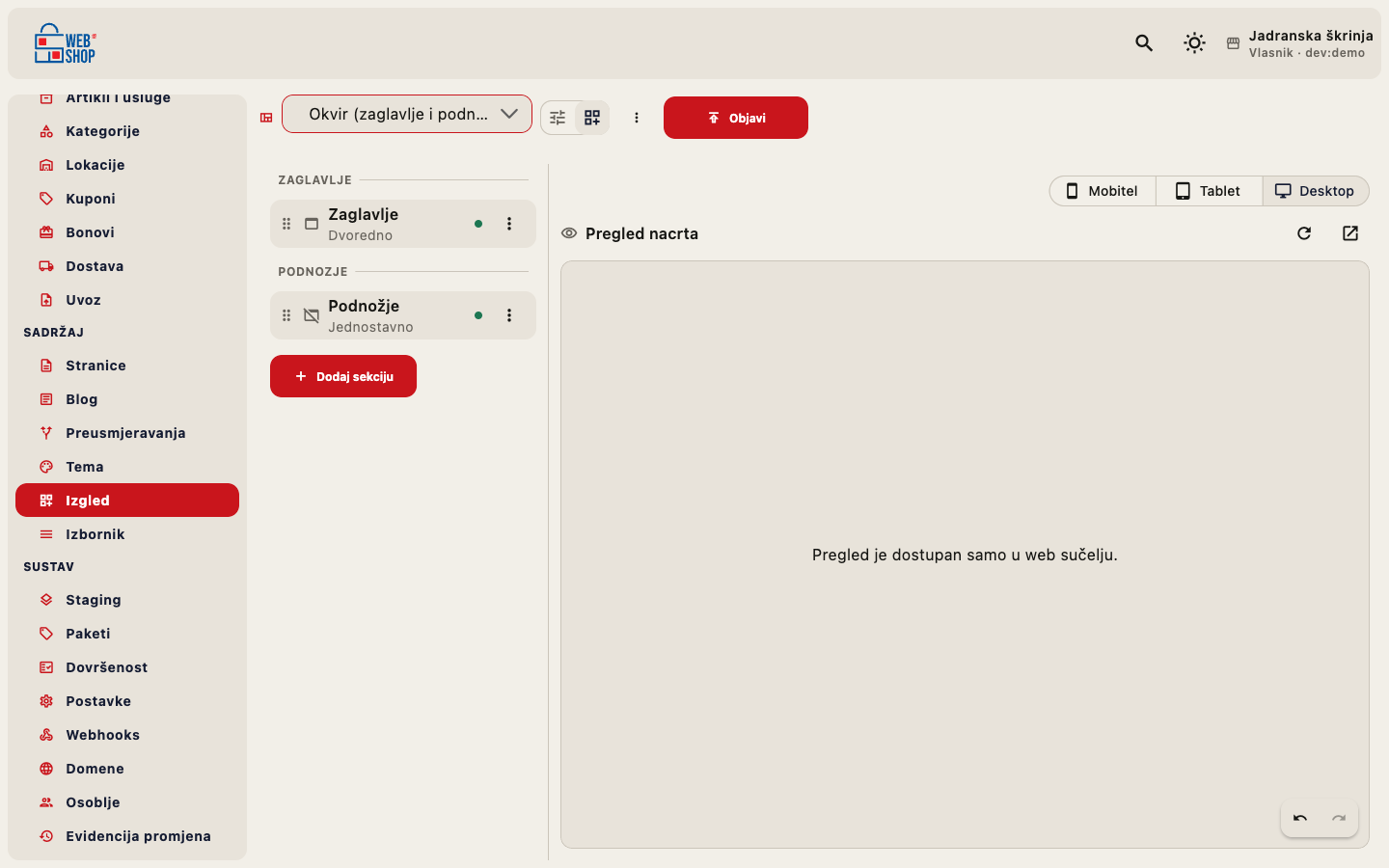Click the Dovršenost checklist icon
The height and width of the screenshot is (868, 1389).
46,667
